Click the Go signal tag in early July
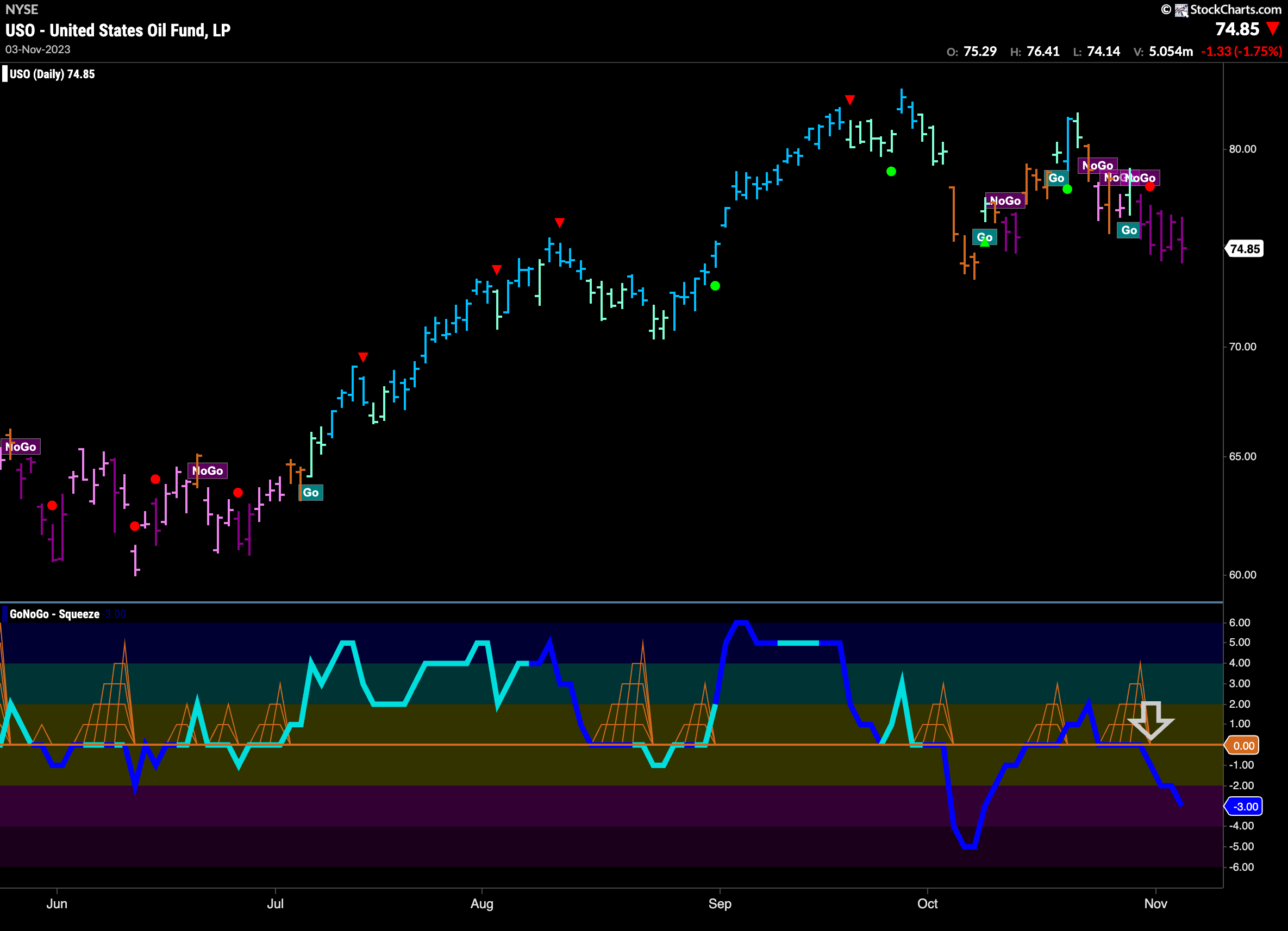1288x931 pixels. click(x=311, y=493)
